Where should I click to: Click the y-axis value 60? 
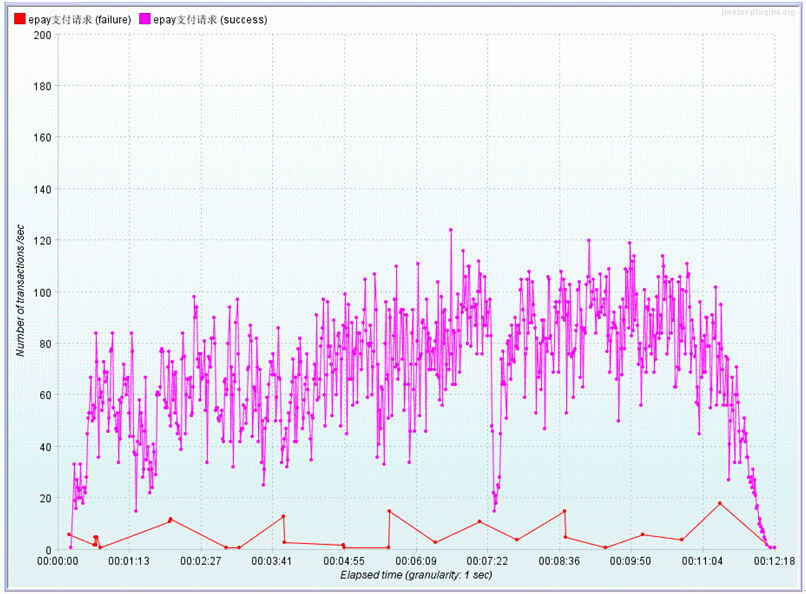45,395
